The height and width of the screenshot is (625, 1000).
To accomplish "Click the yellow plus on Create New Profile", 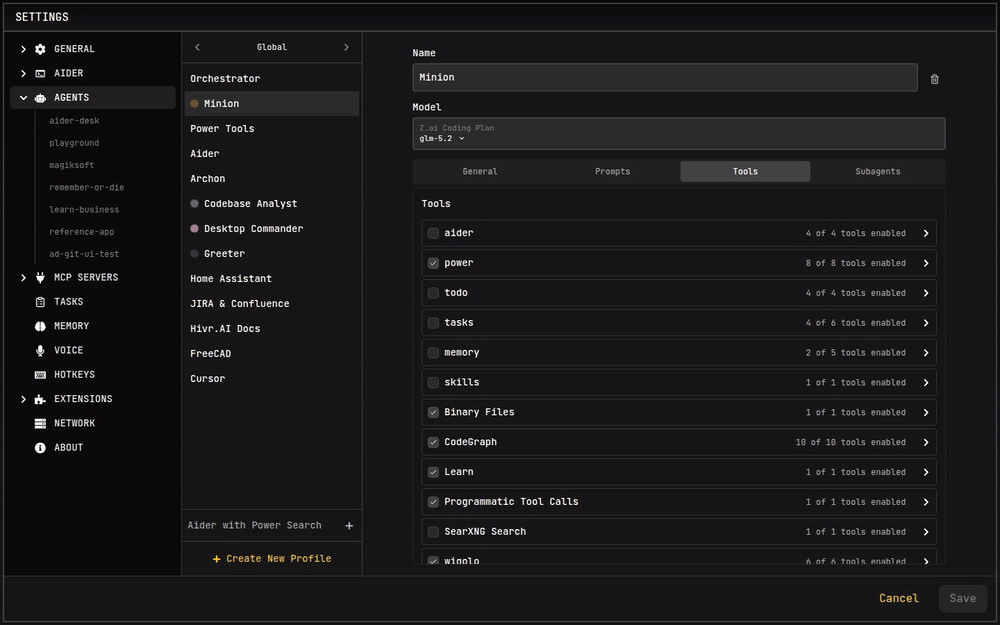I will [x=216, y=559].
